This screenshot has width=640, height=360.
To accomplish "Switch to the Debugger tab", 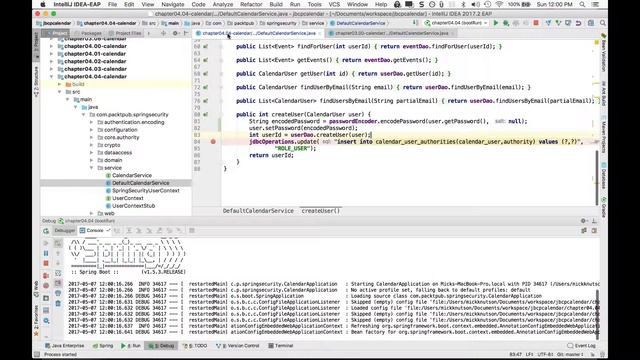I will coord(64,231).
